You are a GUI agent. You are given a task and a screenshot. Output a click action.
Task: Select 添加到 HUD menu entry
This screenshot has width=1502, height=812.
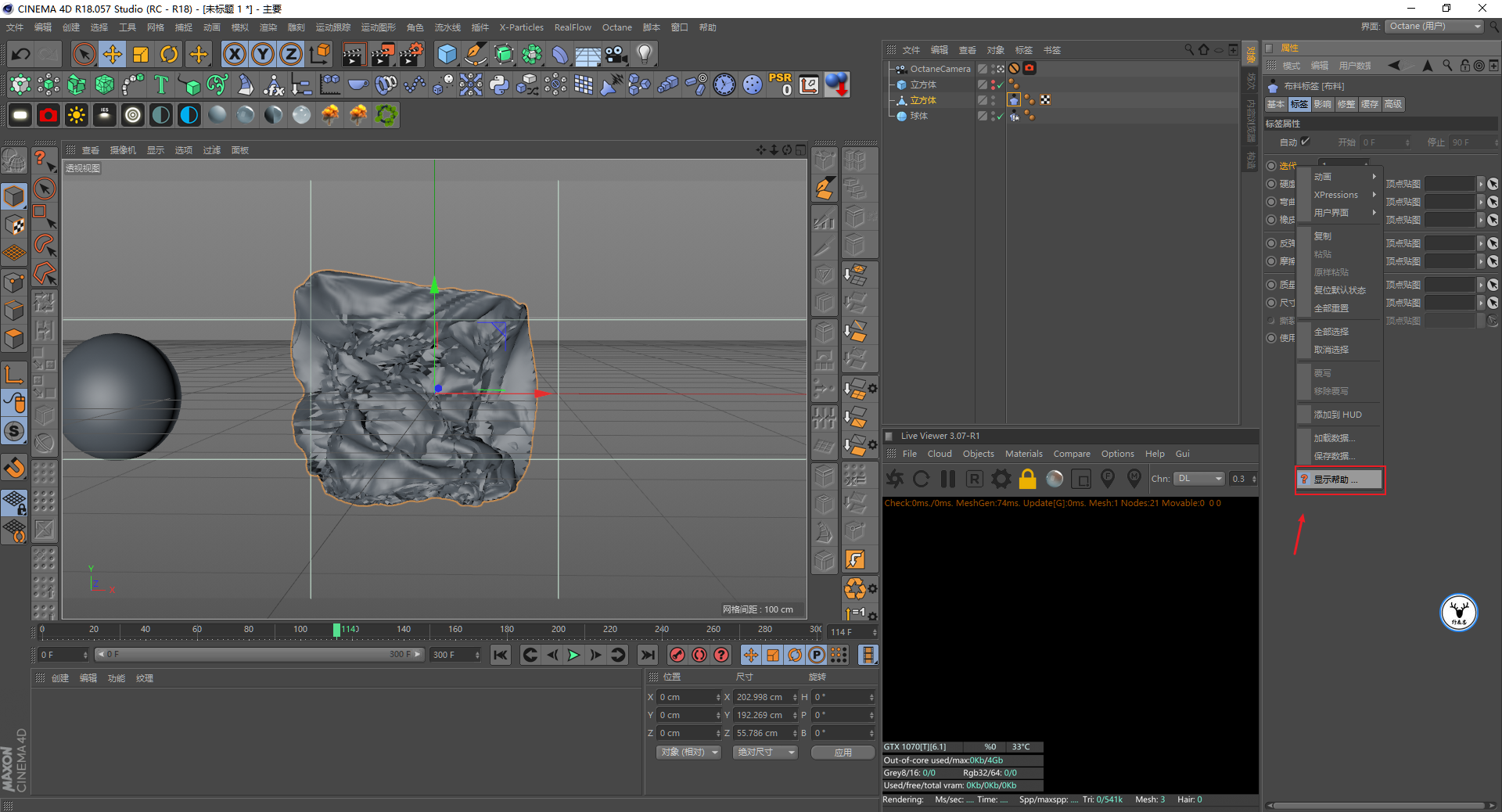[1339, 415]
